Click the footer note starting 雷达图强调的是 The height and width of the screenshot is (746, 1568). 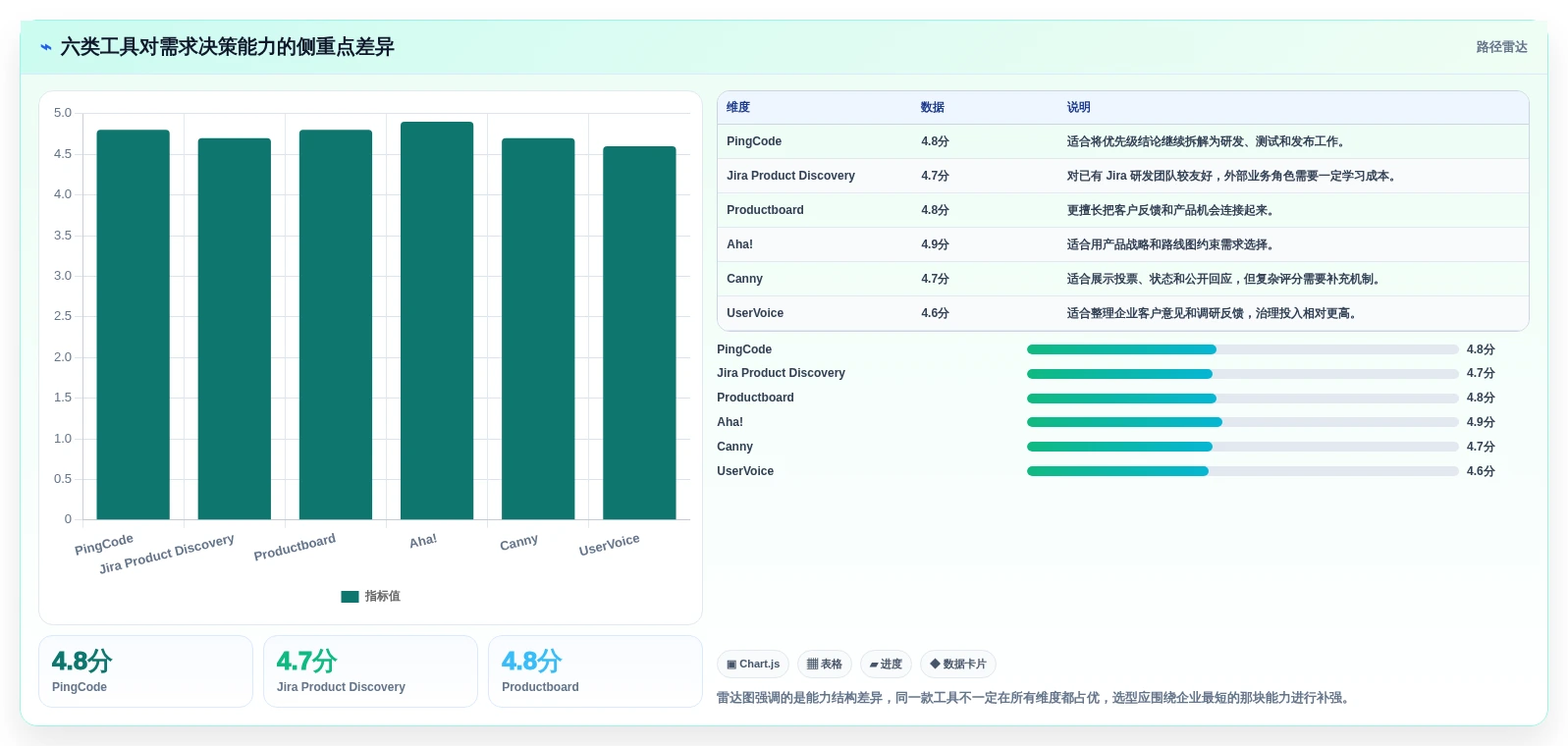pyautogui.click(x=1035, y=698)
